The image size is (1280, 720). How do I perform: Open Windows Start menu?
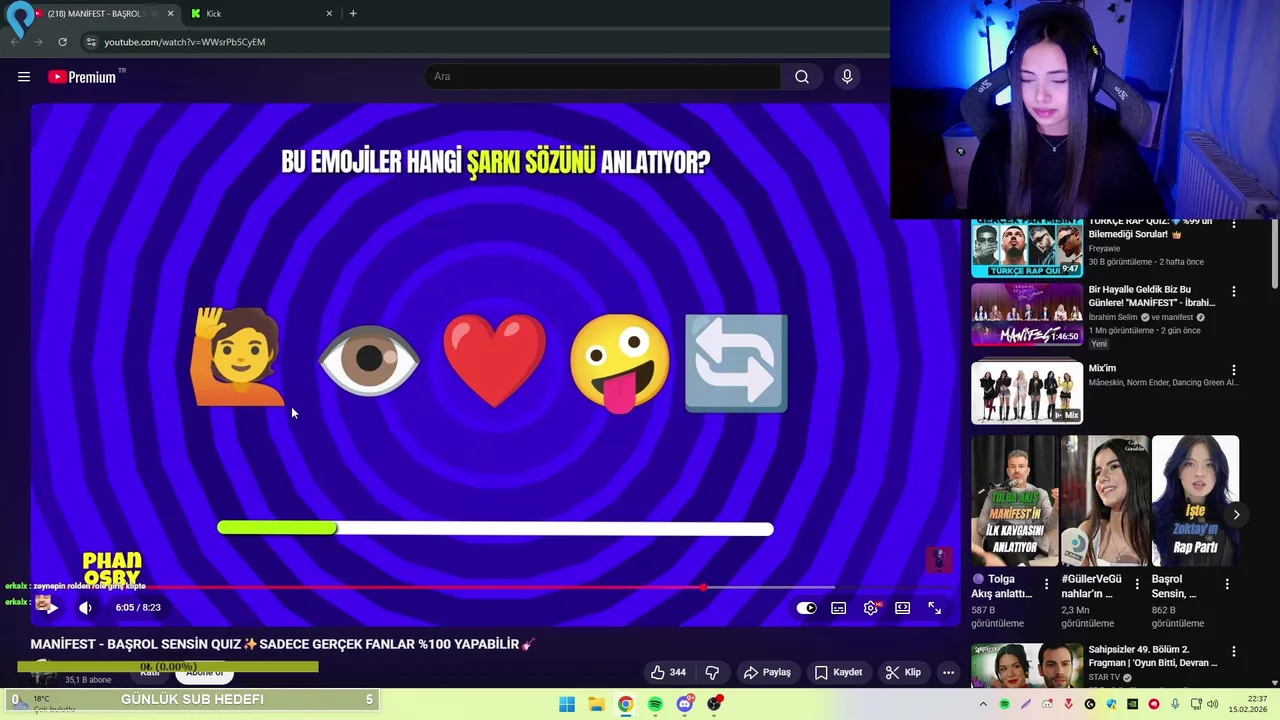tap(567, 704)
